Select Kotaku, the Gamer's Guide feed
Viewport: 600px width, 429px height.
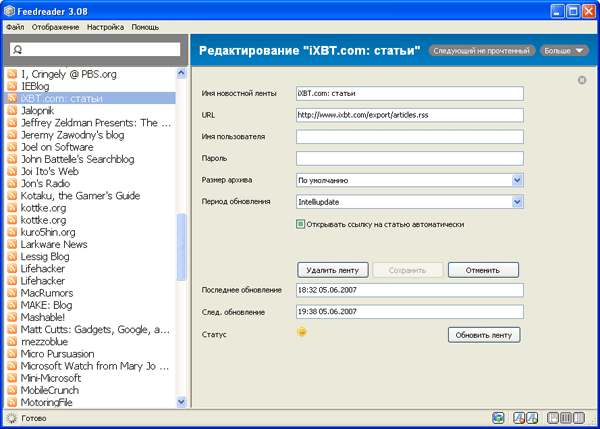(90, 196)
